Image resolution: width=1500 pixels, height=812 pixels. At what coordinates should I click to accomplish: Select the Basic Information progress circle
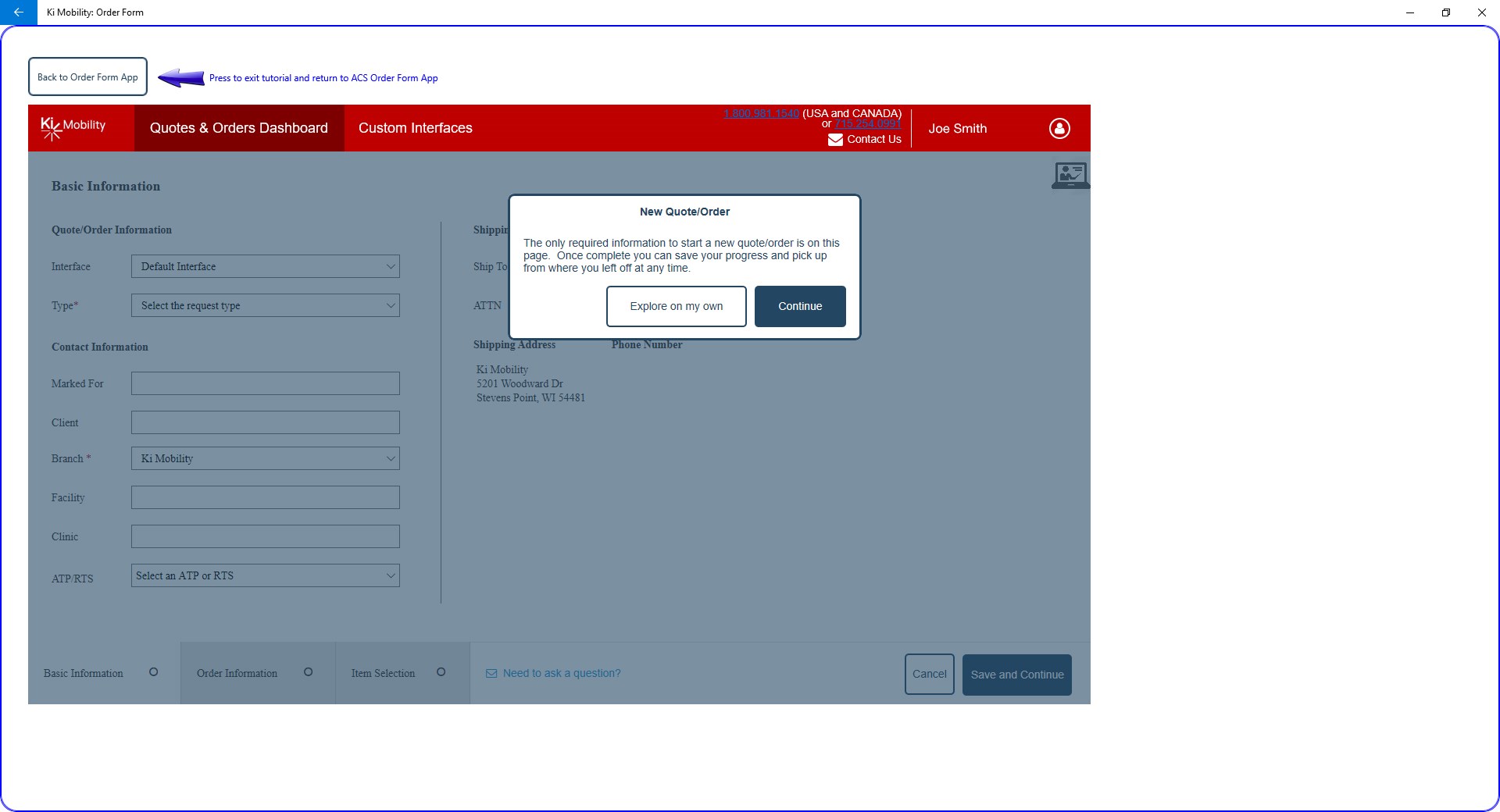pos(154,672)
